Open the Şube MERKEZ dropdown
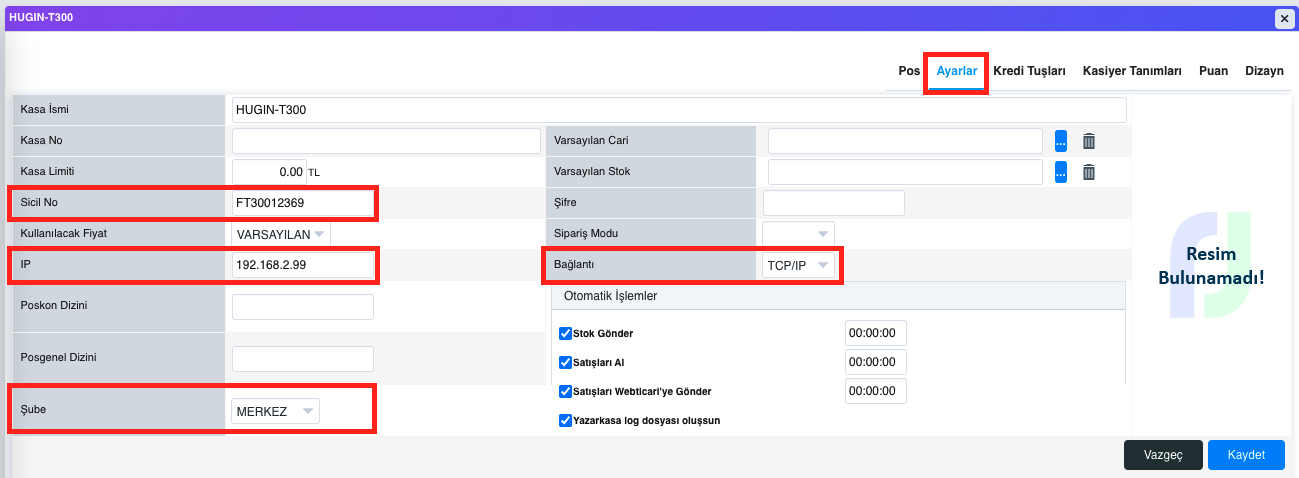 tap(275, 411)
